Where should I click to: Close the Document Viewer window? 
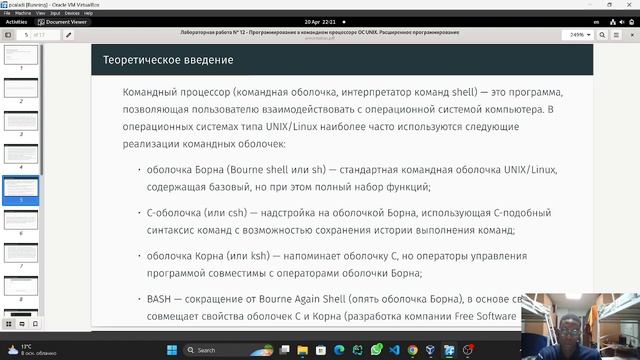[x=632, y=35]
